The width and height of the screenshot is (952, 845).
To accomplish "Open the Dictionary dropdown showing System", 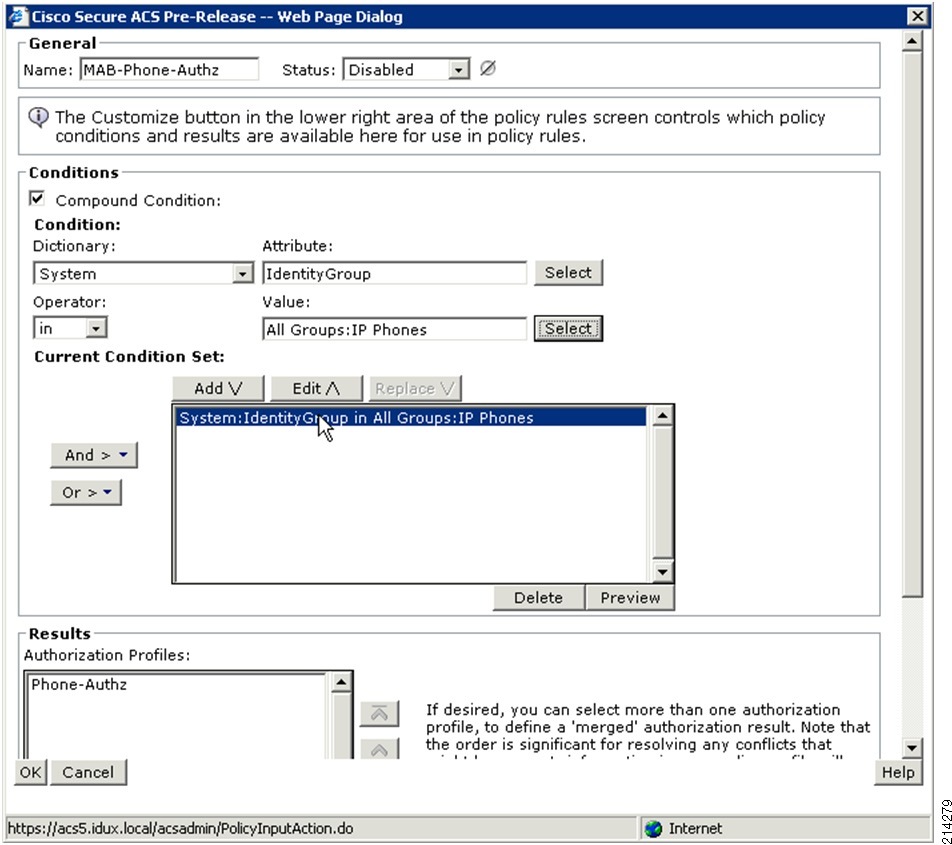I will 242,274.
